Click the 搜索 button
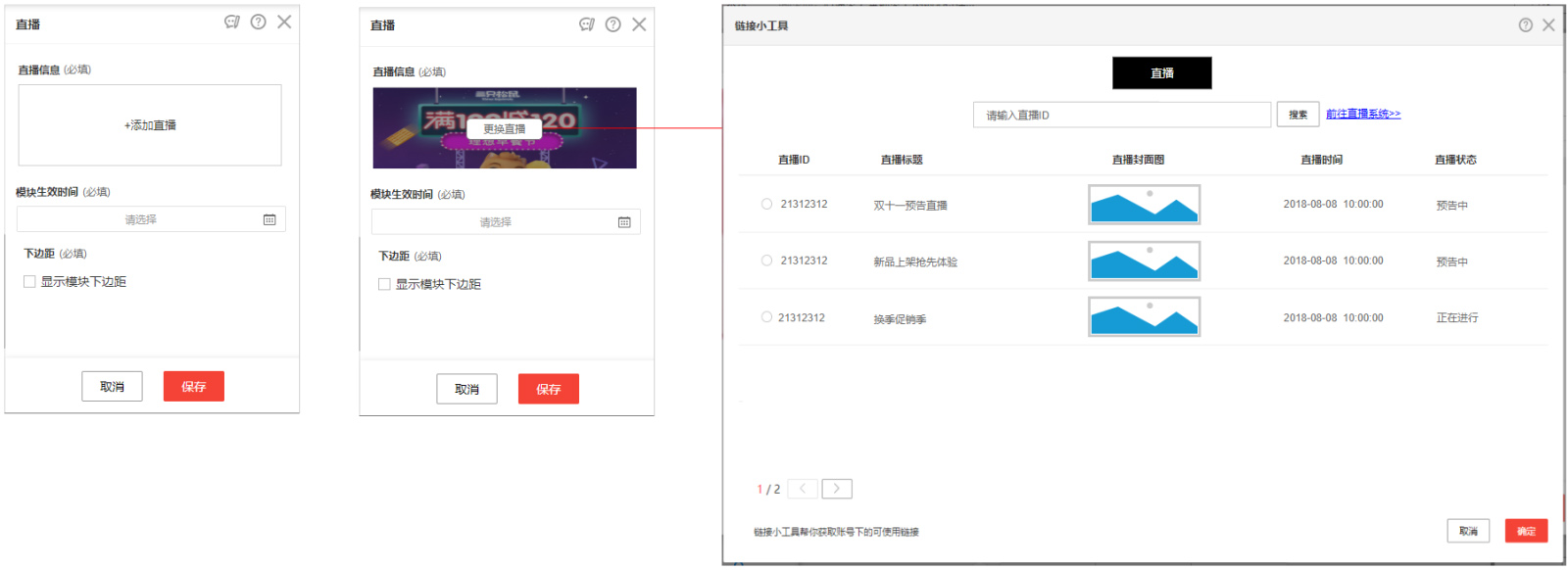 point(1298,115)
